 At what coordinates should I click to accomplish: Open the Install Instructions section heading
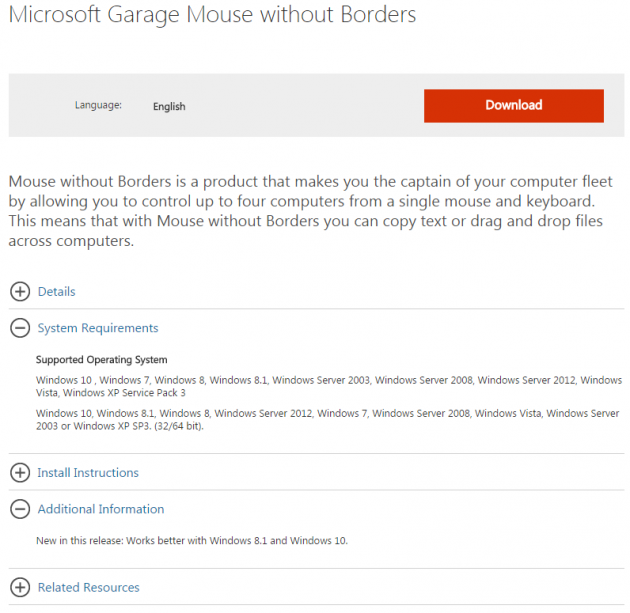coord(88,473)
